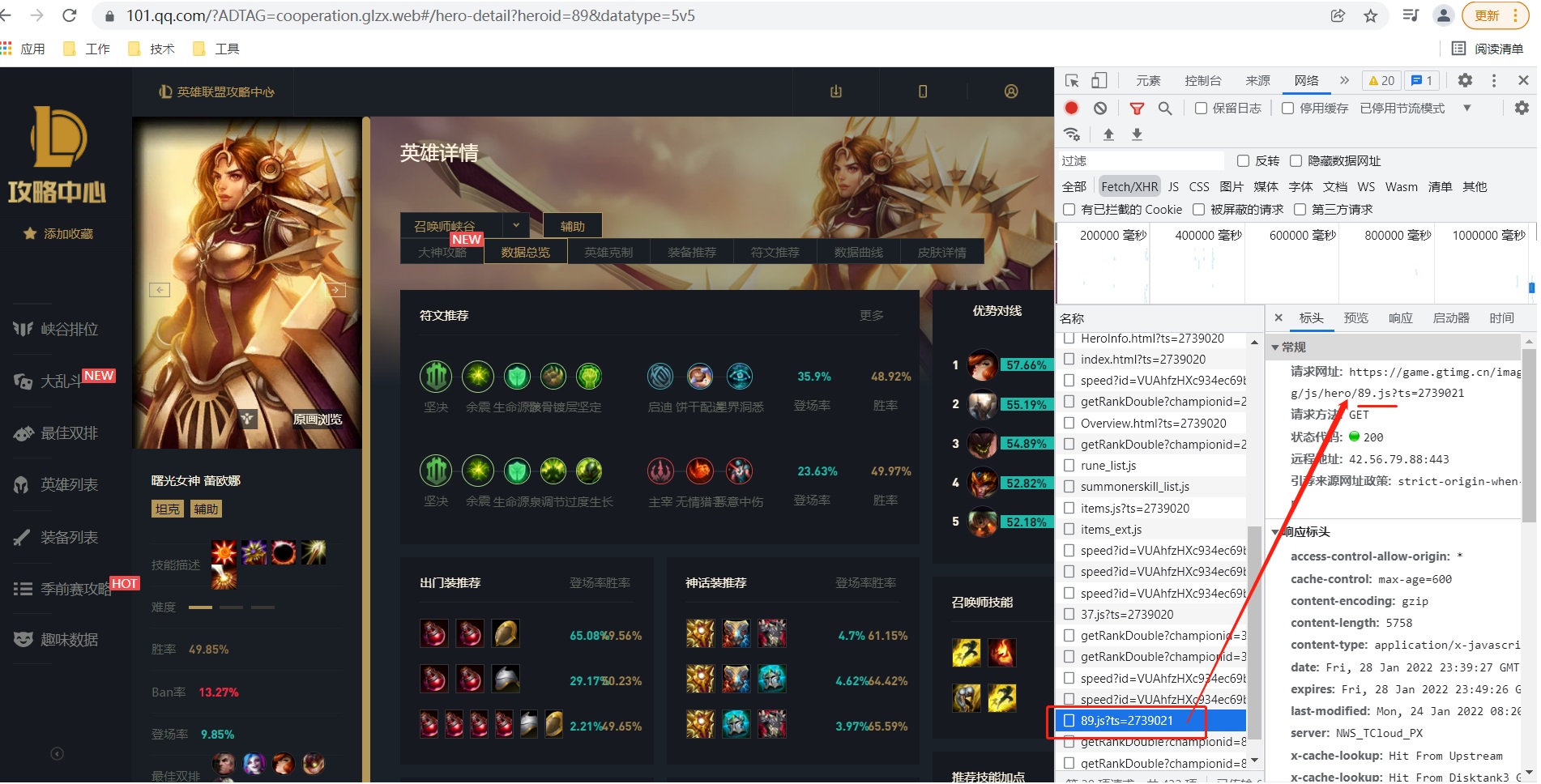Open the throttling mode dropdown arrow
1541x784 pixels.
point(1466,108)
